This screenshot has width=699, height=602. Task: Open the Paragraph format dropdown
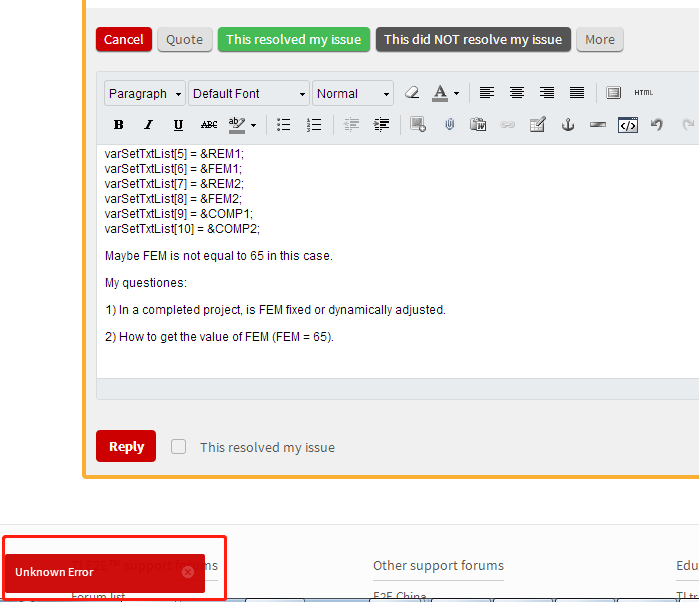coord(145,93)
